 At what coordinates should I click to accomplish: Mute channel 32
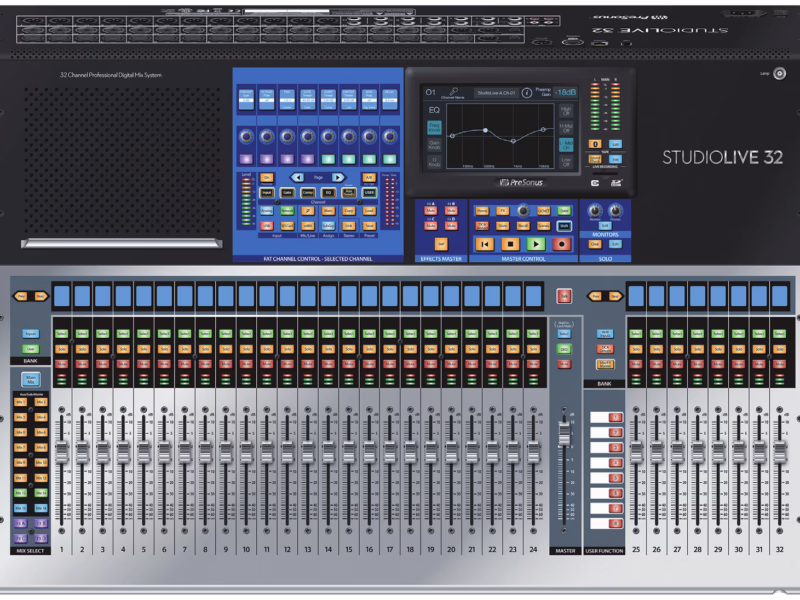click(x=780, y=364)
